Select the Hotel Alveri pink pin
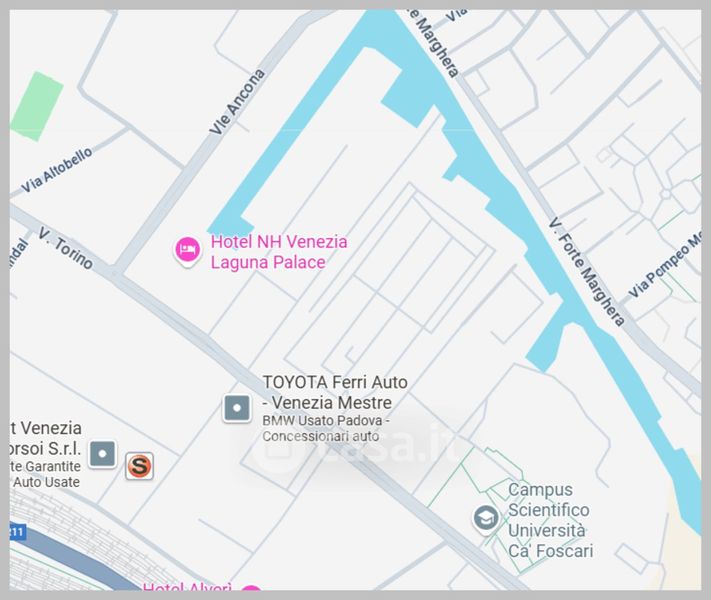 pyautogui.click(x=251, y=588)
